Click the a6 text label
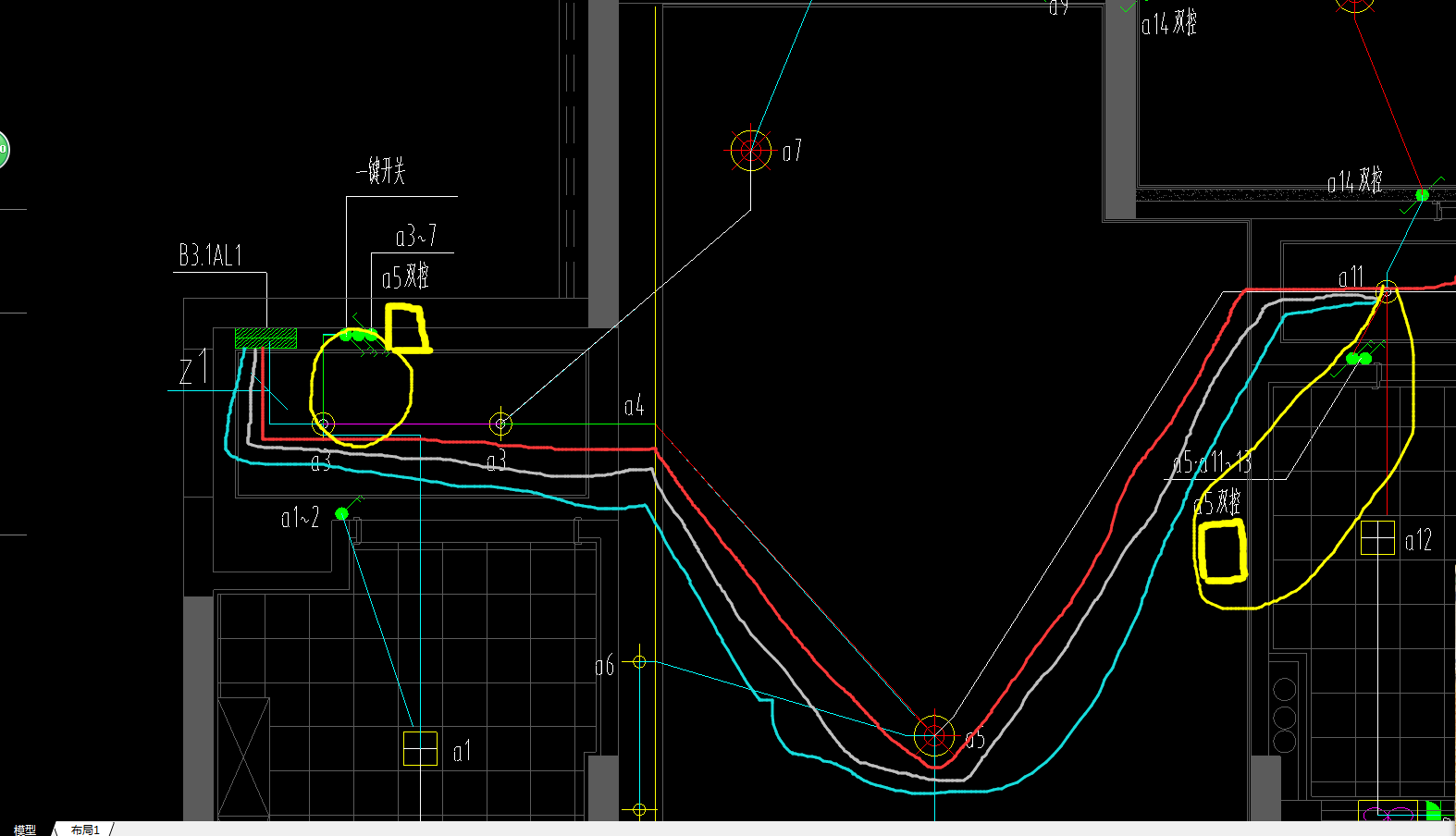 [x=604, y=666]
